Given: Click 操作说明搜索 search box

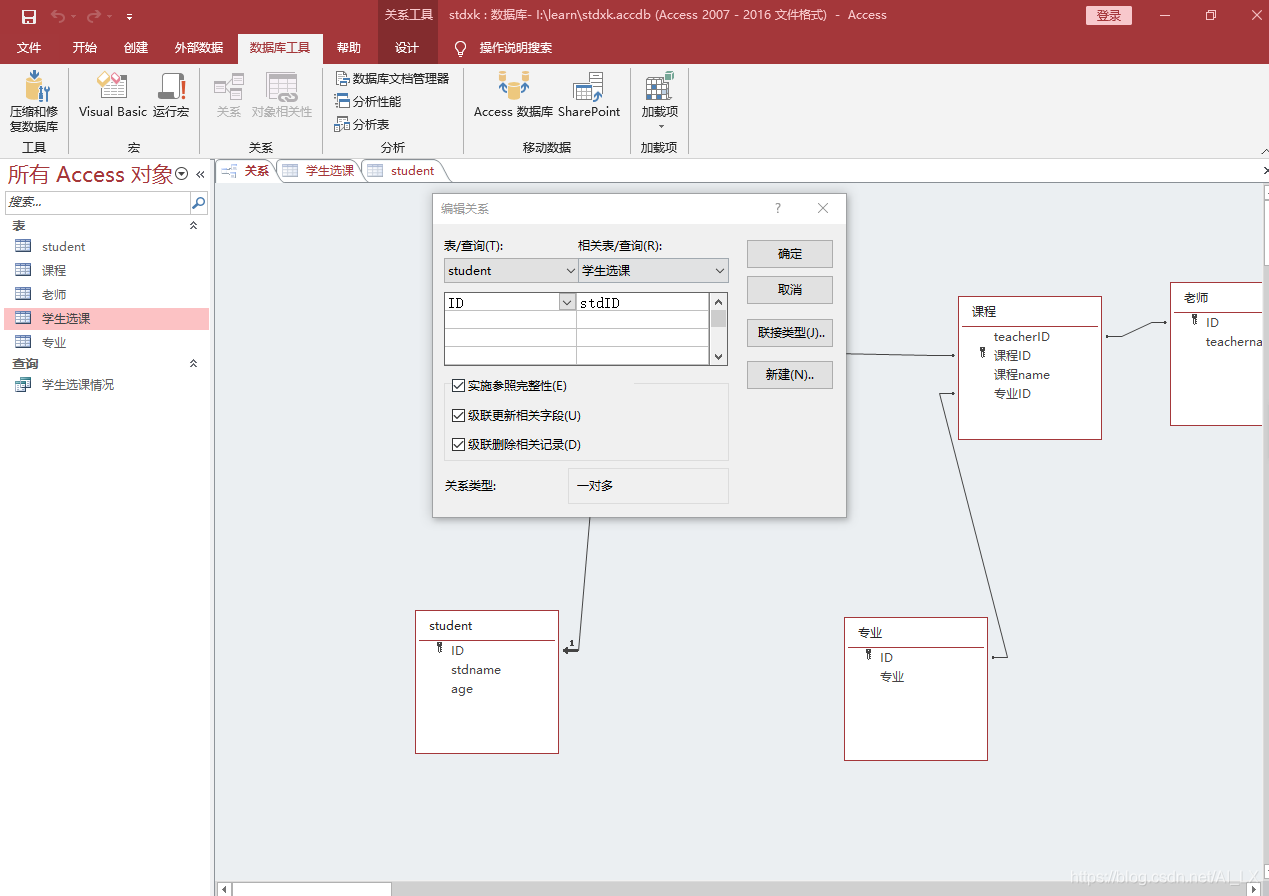Looking at the screenshot, I should (516, 48).
